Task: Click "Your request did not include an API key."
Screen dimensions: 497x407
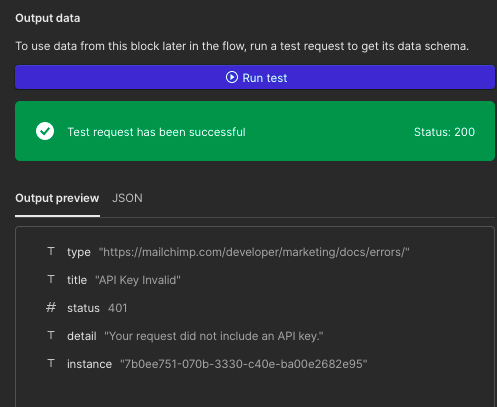Action: (x=214, y=336)
